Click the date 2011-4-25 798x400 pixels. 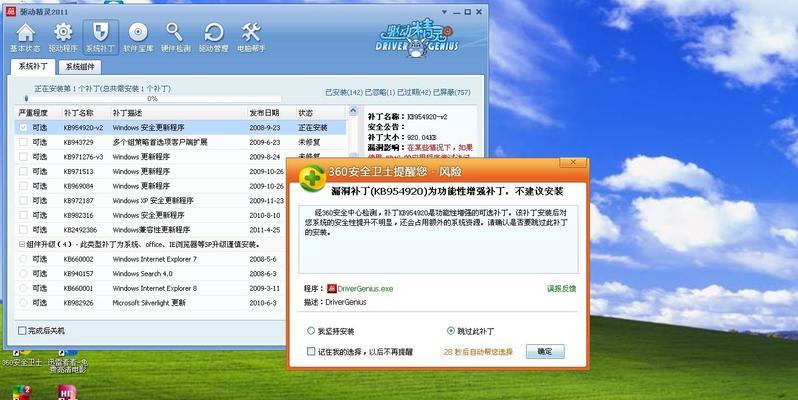(x=265, y=230)
